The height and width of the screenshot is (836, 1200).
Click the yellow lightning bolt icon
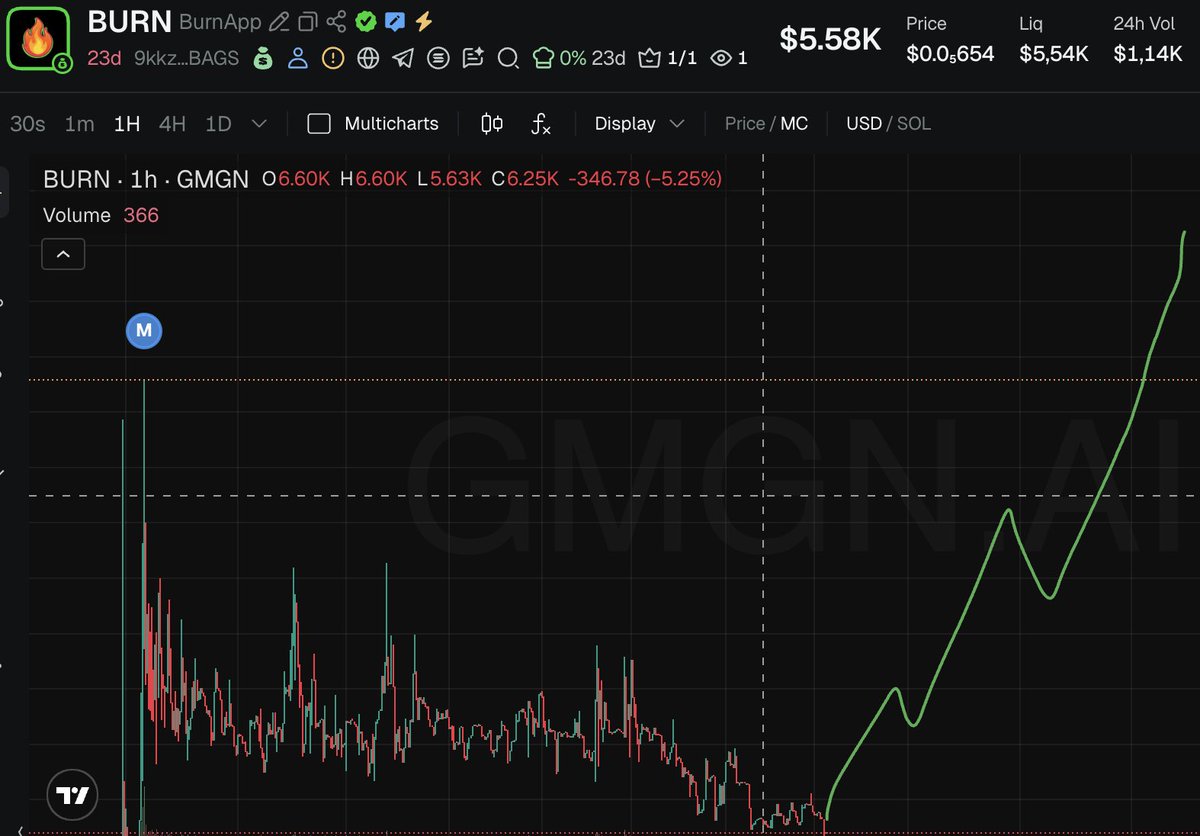[424, 21]
